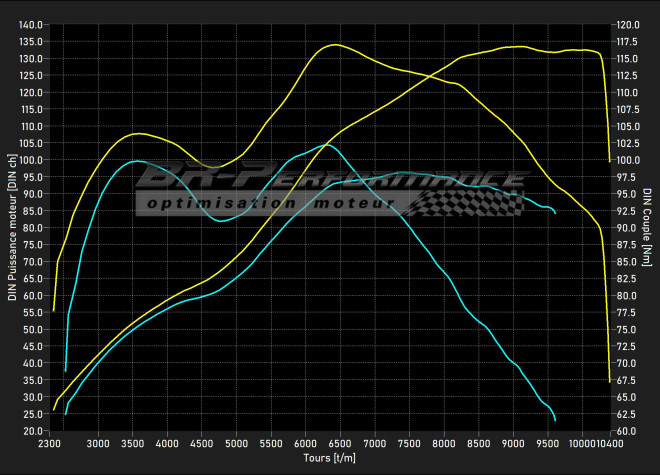Click the 'DIN Couple [Nm]' axis title
The width and height of the screenshot is (660, 475).
click(648, 227)
